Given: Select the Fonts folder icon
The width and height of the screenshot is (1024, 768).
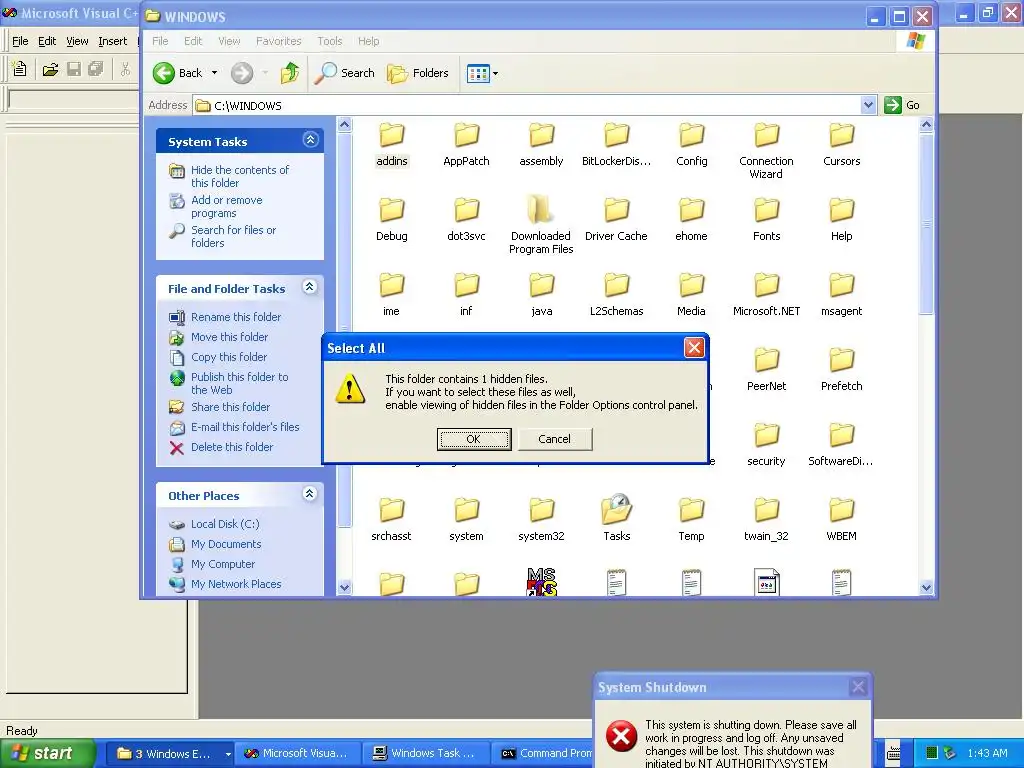Looking at the screenshot, I should [767, 210].
